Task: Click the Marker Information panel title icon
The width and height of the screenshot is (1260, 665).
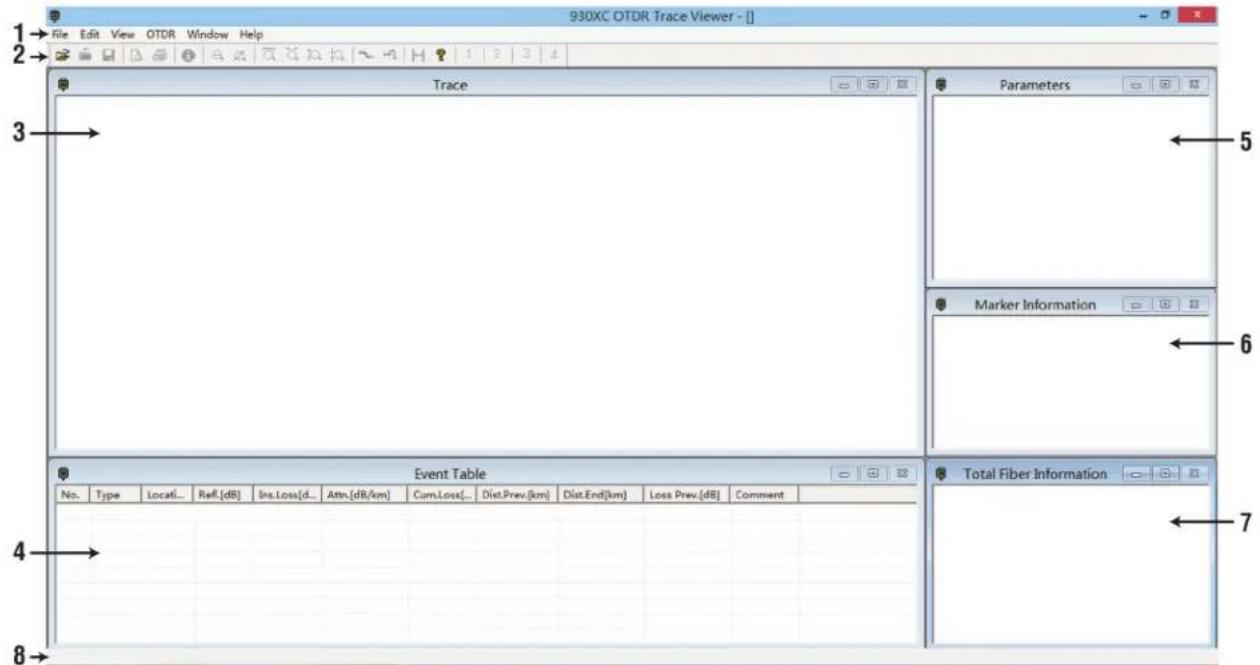Action: tap(940, 303)
